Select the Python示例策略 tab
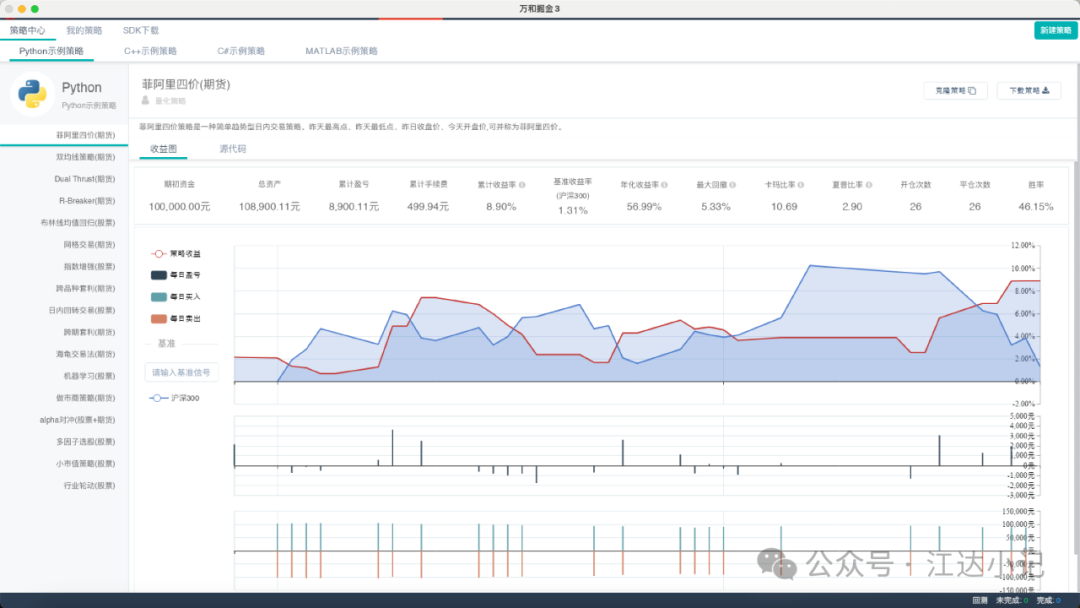This screenshot has width=1080, height=608. [51, 51]
